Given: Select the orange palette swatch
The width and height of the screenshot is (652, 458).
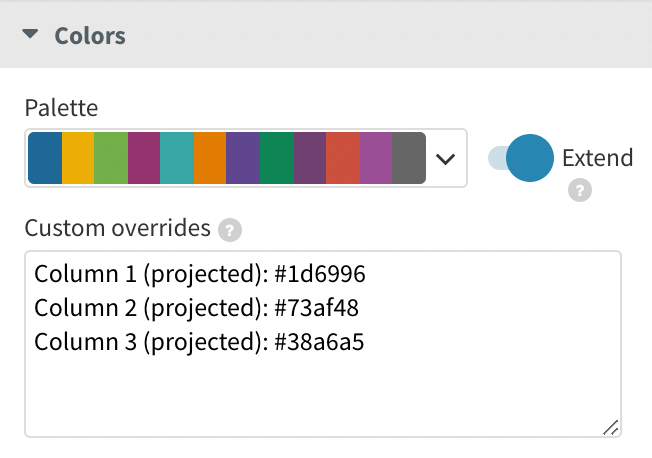Looking at the screenshot, I should pyautogui.click(x=210, y=158).
